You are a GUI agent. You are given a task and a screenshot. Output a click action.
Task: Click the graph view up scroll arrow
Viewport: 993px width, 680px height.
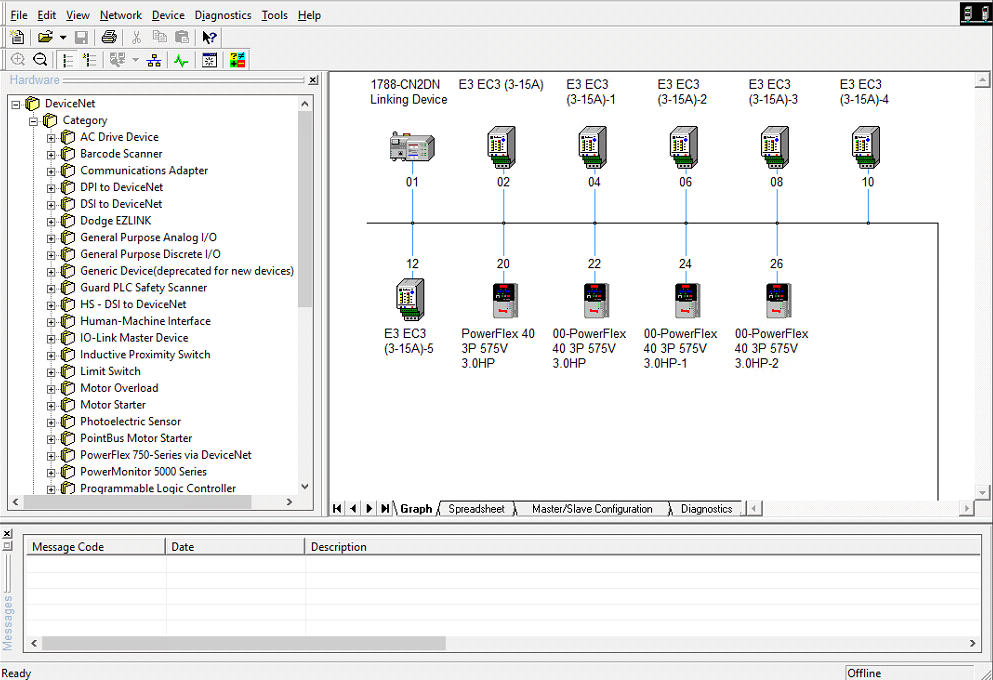coord(982,80)
